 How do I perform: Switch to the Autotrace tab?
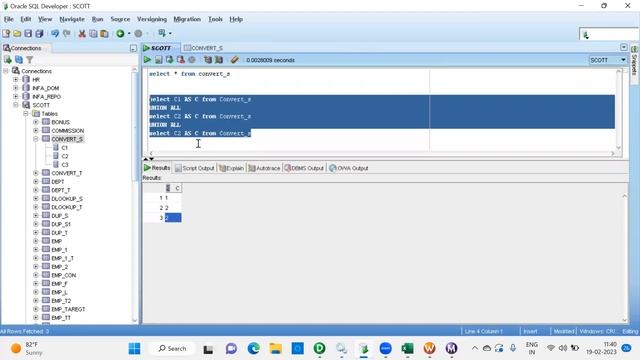[264, 168]
